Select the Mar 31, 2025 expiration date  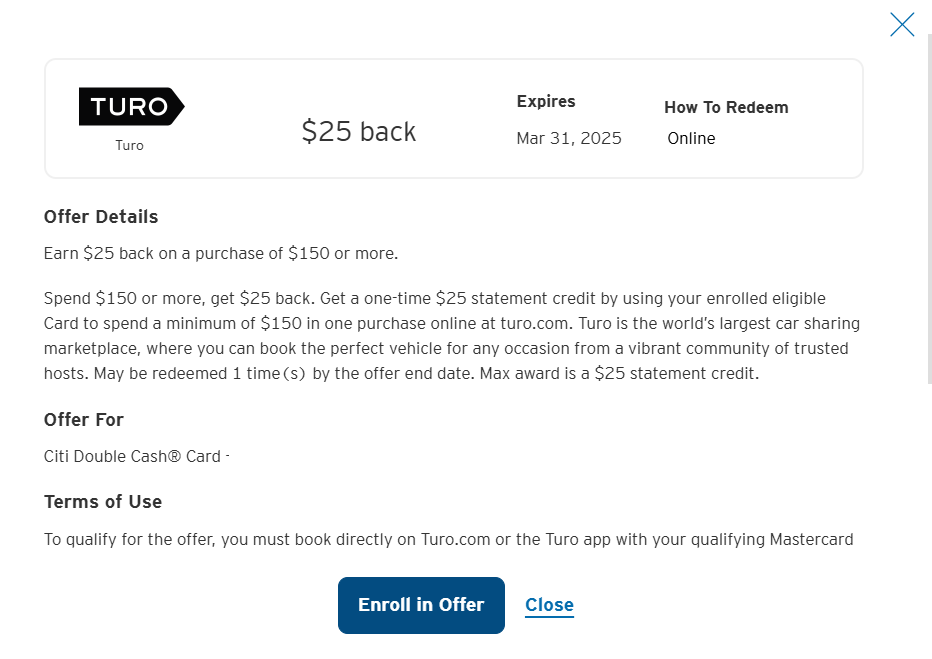click(x=569, y=138)
